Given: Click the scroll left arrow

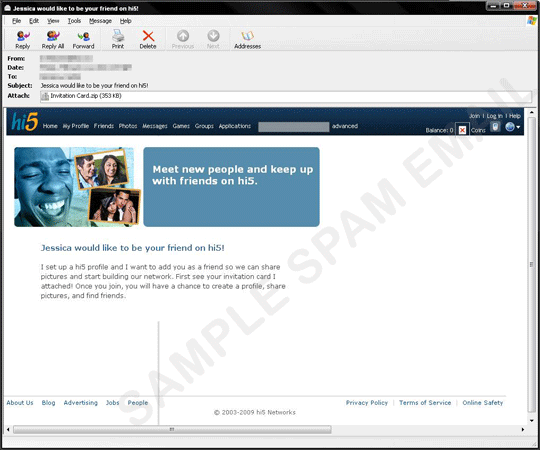Looking at the screenshot, I should pyautogui.click(x=8, y=429).
